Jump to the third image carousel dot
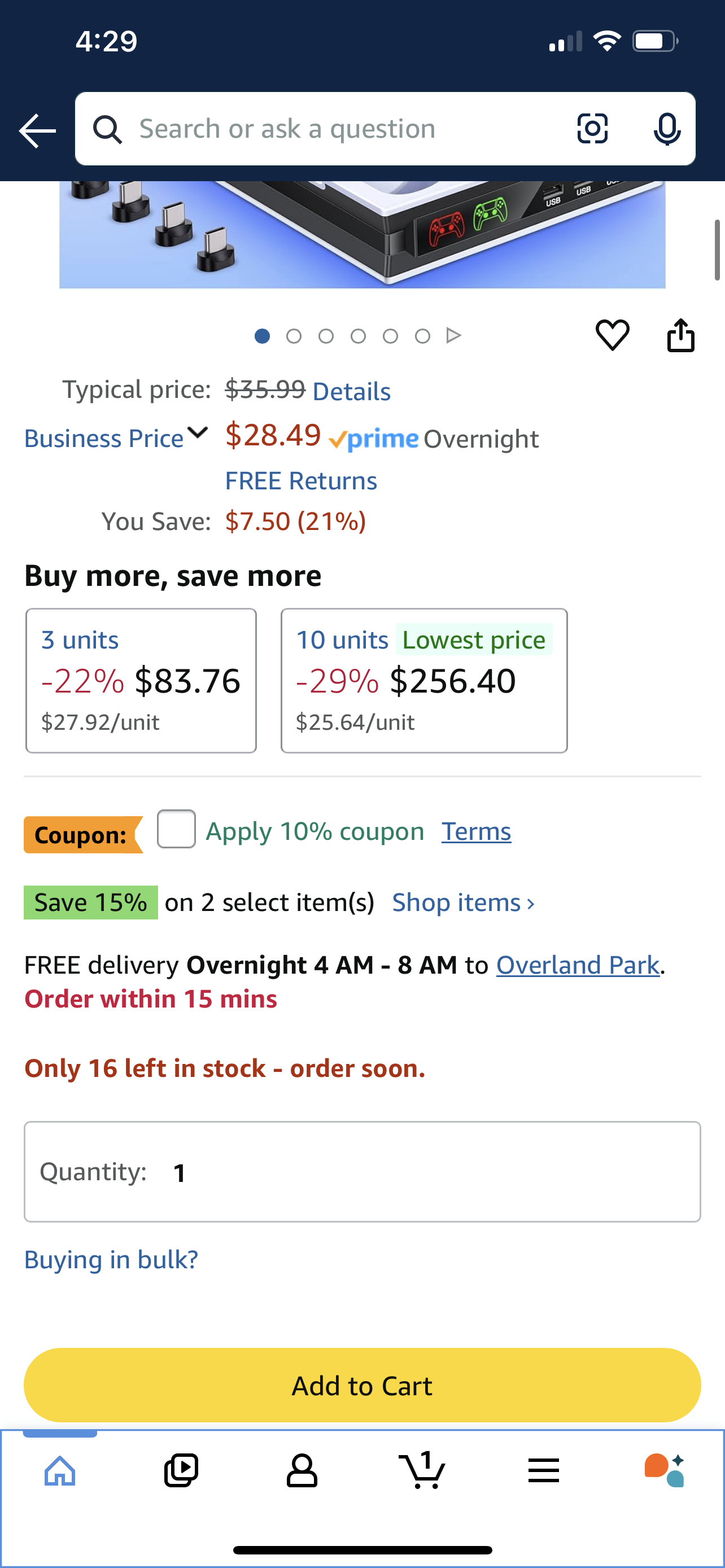 coord(326,336)
